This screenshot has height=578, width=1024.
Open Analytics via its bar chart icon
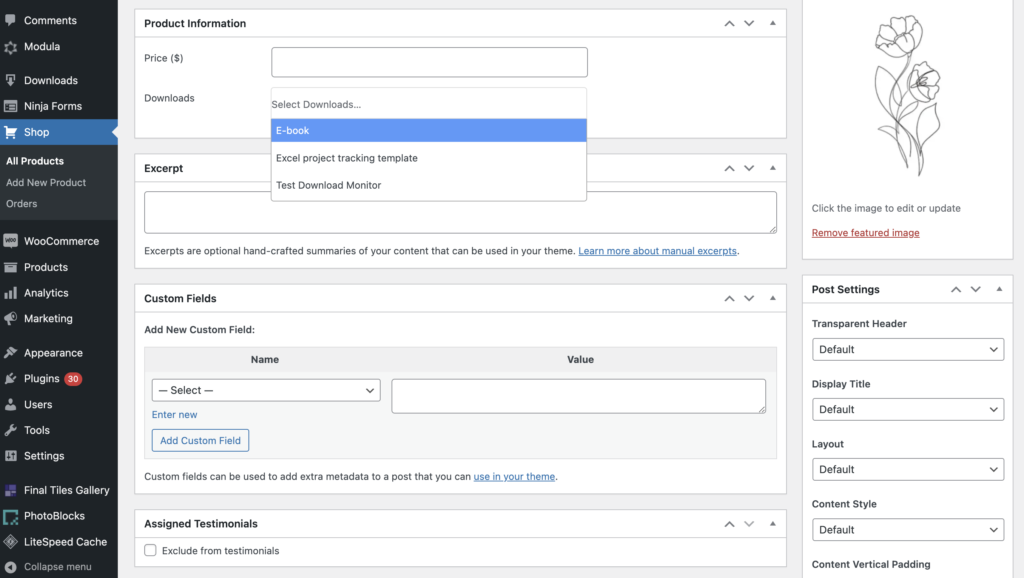click(11, 293)
